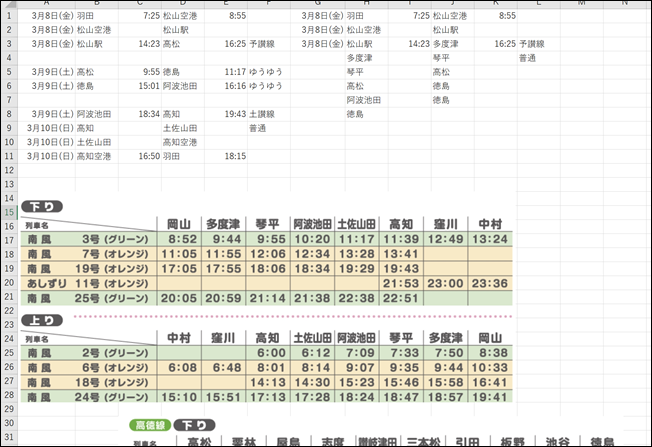The width and height of the screenshot is (652, 447).
Task: Click the 18:34 阿波池田 time for 南風 19号
Action: [x=312, y=269]
